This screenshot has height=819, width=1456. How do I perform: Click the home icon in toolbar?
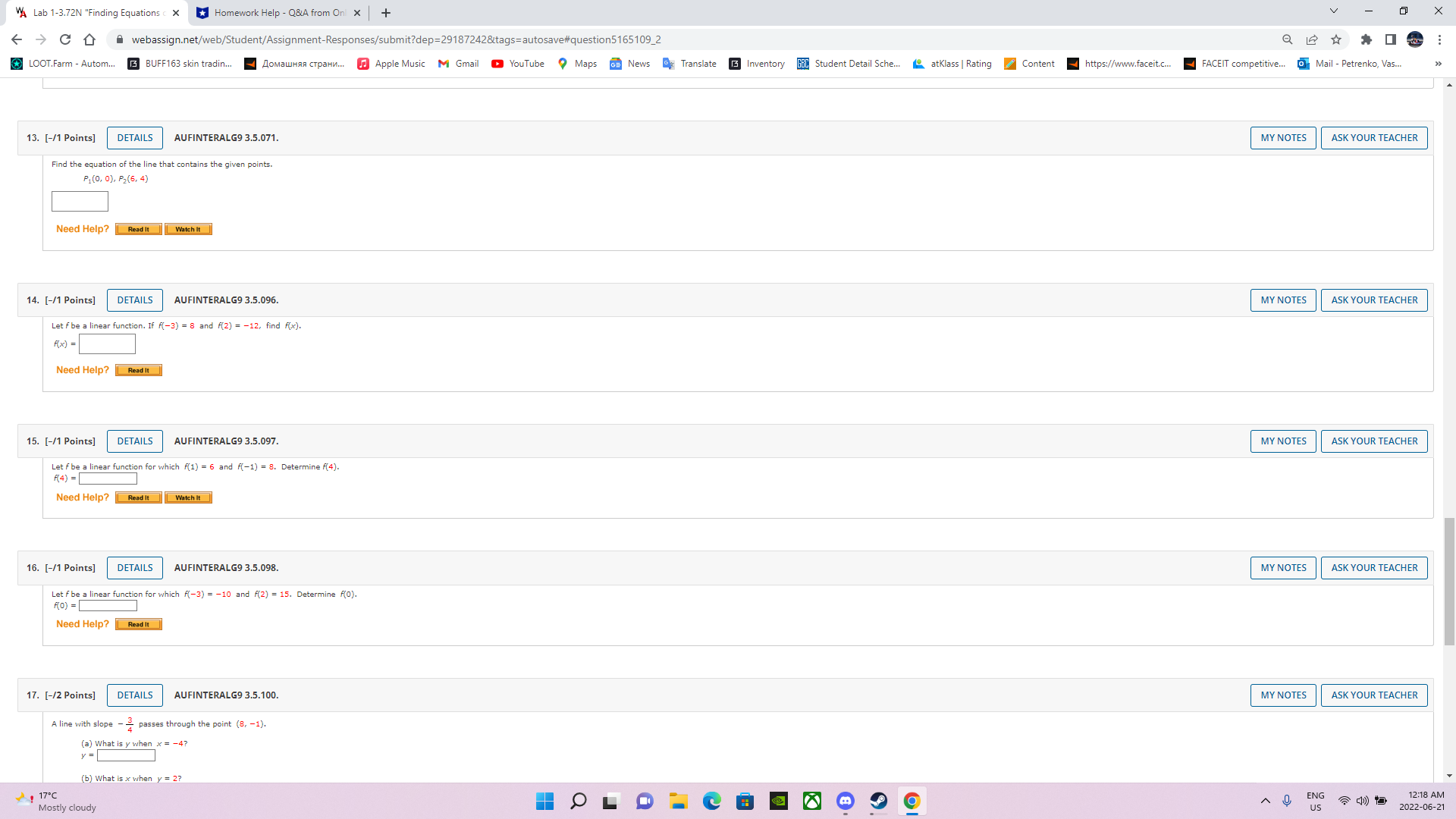tap(89, 39)
